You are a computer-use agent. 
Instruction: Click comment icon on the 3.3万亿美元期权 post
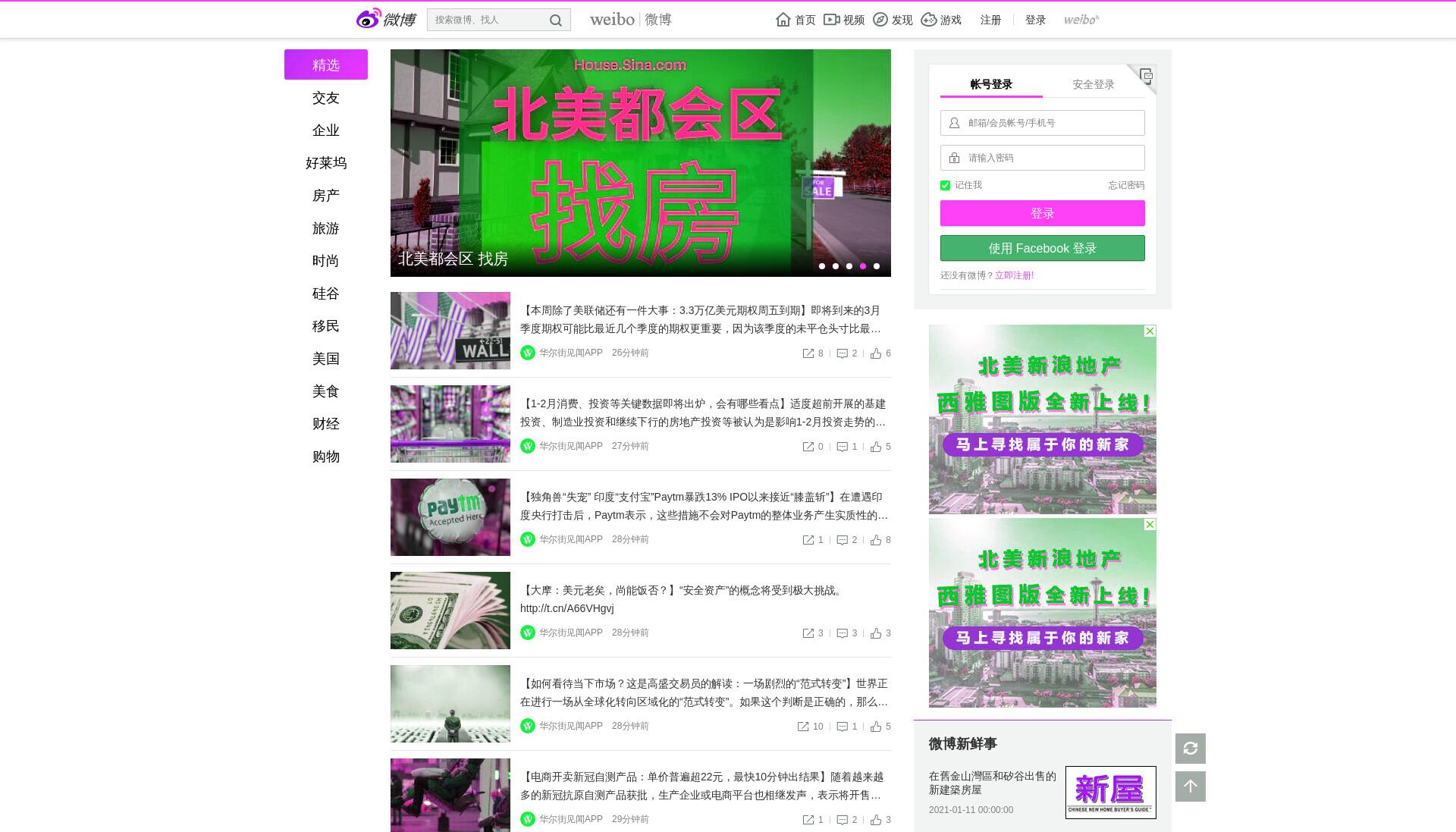[842, 353]
